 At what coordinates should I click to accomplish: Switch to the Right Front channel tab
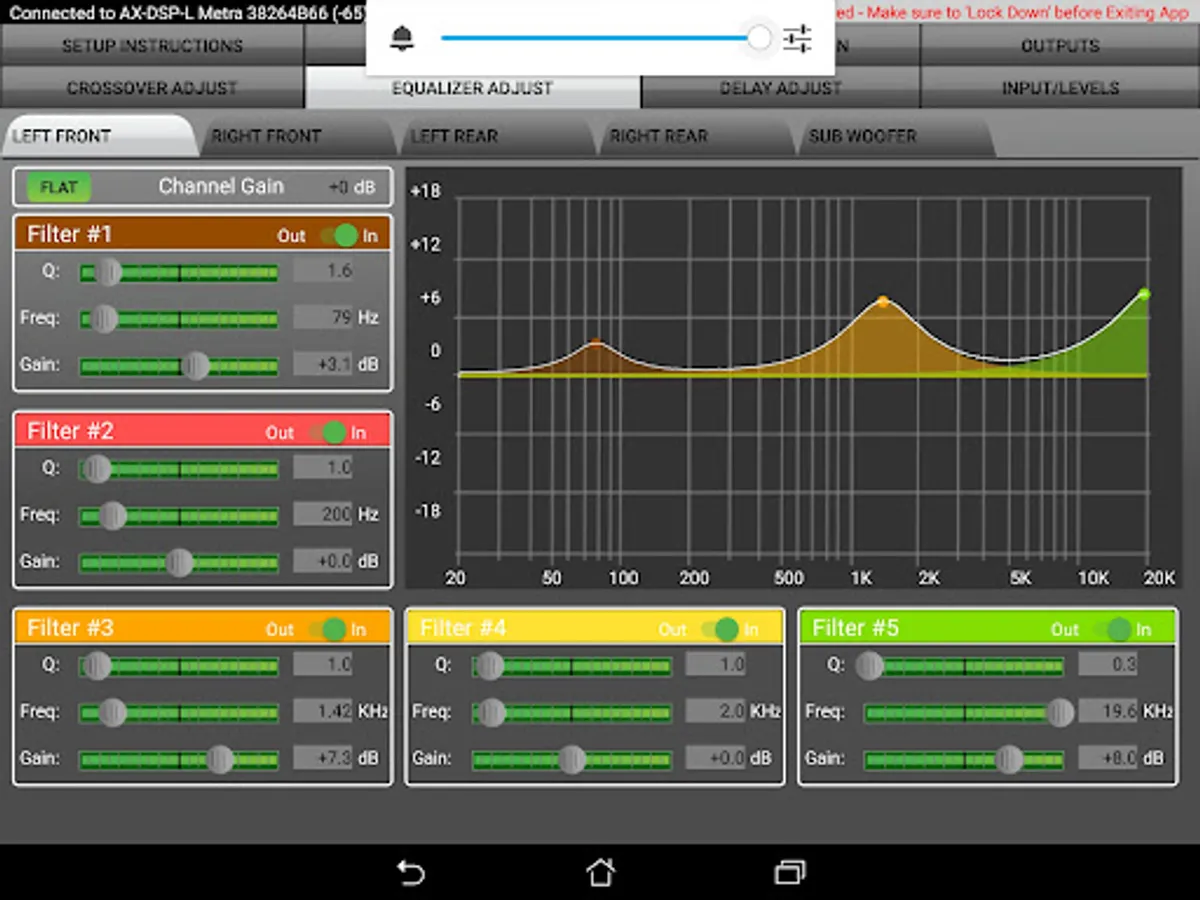click(x=266, y=136)
